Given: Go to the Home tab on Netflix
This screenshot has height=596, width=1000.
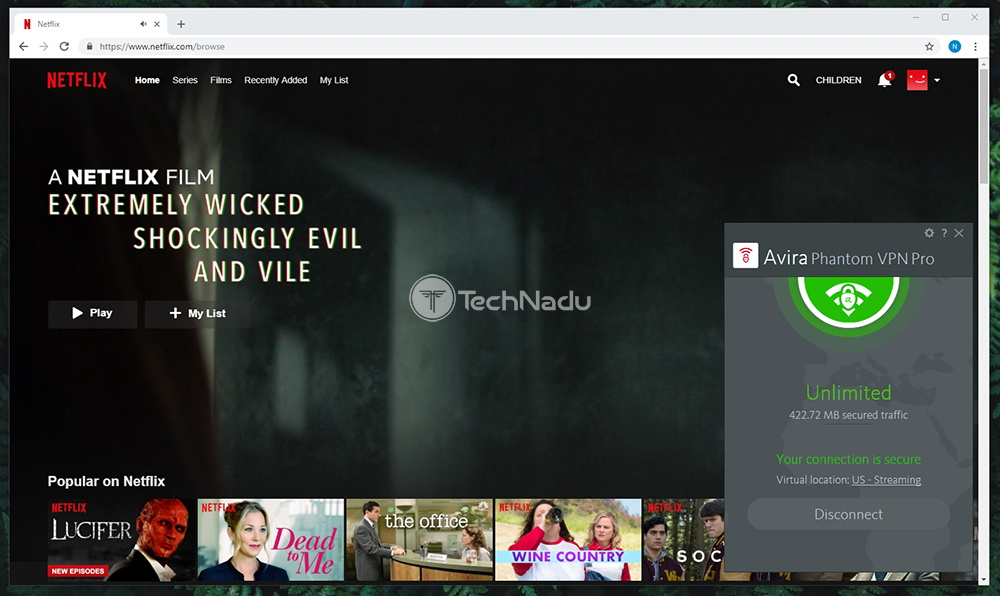Looking at the screenshot, I should [x=147, y=80].
